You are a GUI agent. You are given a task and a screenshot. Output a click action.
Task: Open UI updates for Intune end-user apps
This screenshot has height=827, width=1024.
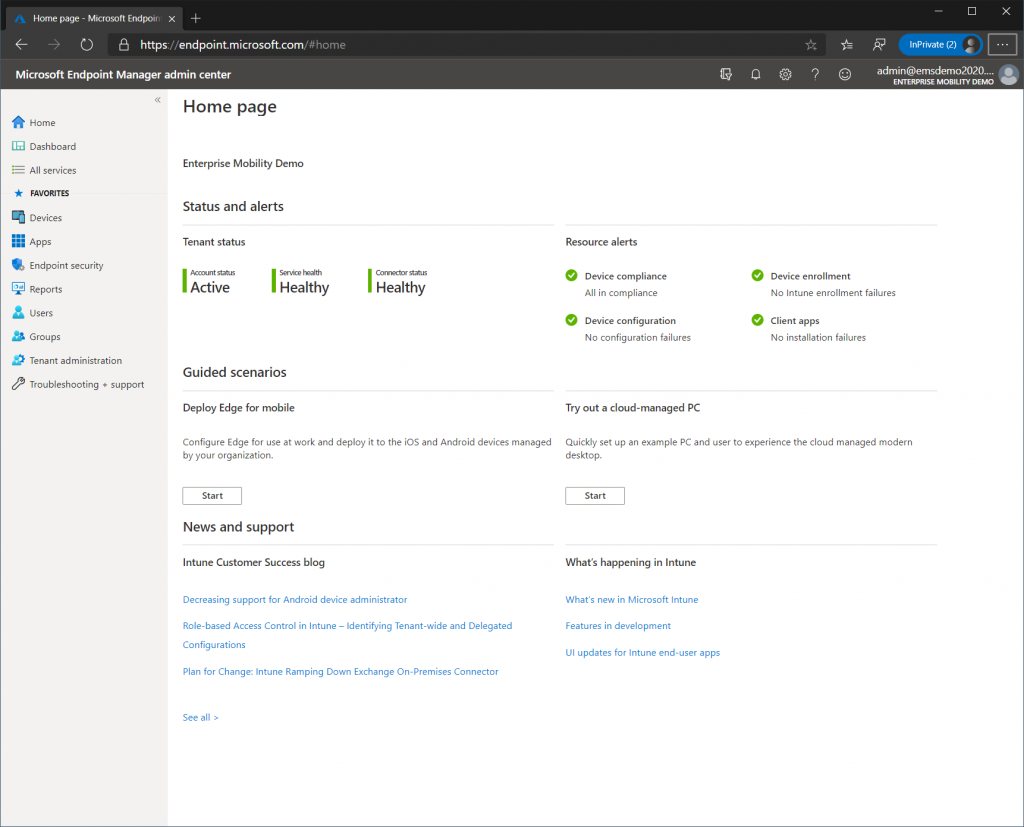point(643,652)
